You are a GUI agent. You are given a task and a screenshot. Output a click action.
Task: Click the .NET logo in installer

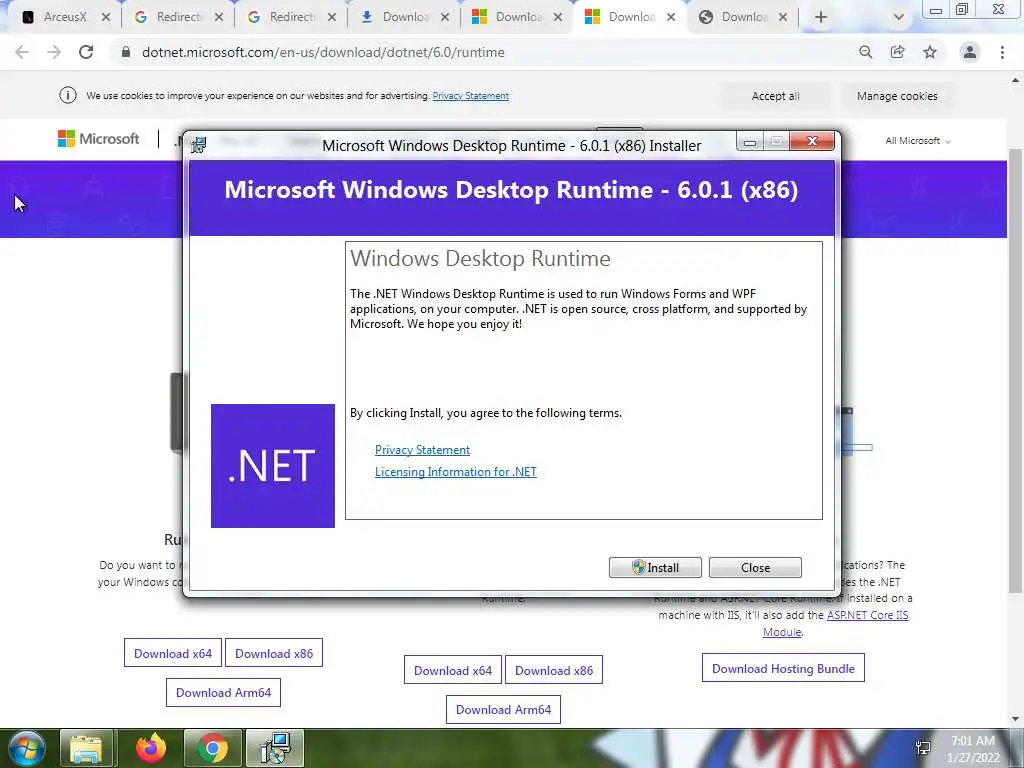[272, 466]
